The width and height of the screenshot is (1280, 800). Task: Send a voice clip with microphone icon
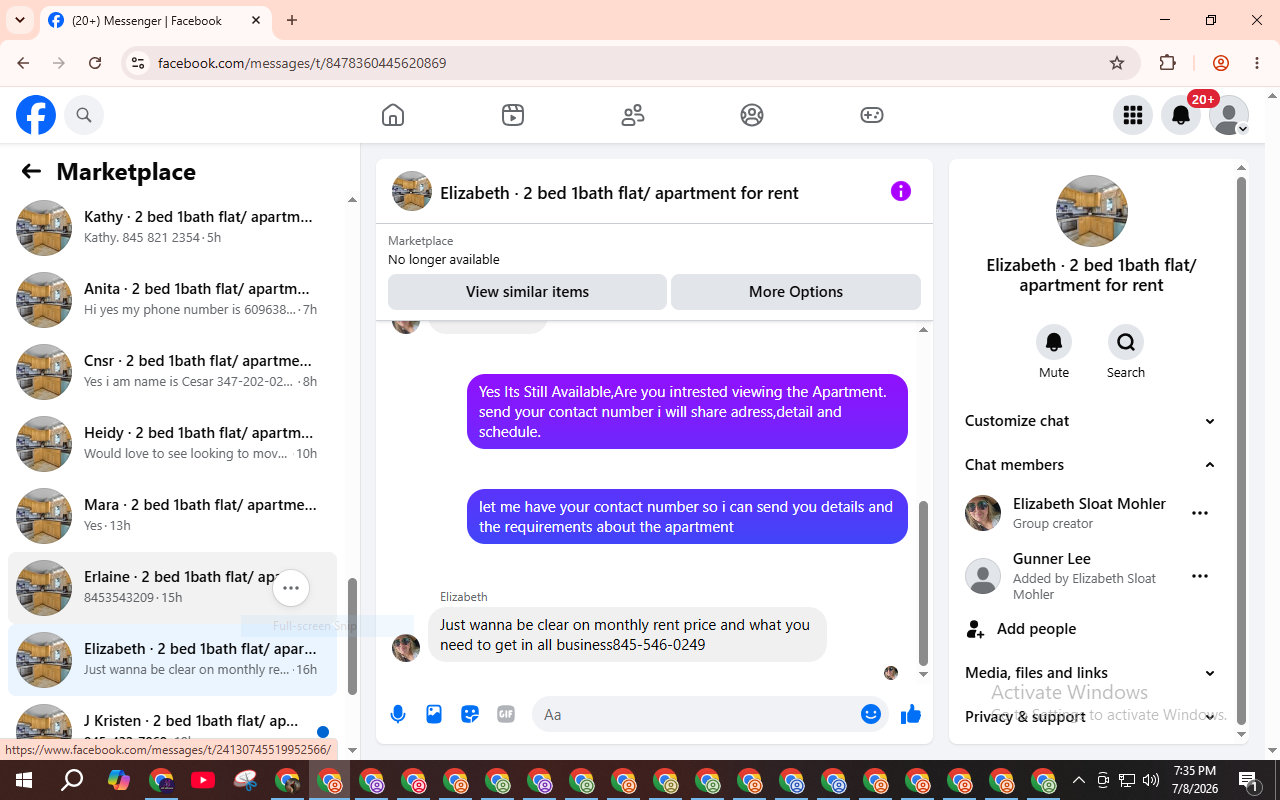click(398, 714)
